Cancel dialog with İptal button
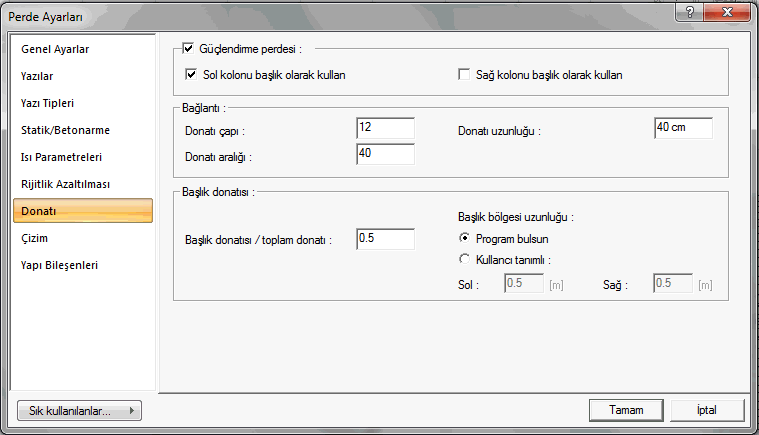 [707, 410]
